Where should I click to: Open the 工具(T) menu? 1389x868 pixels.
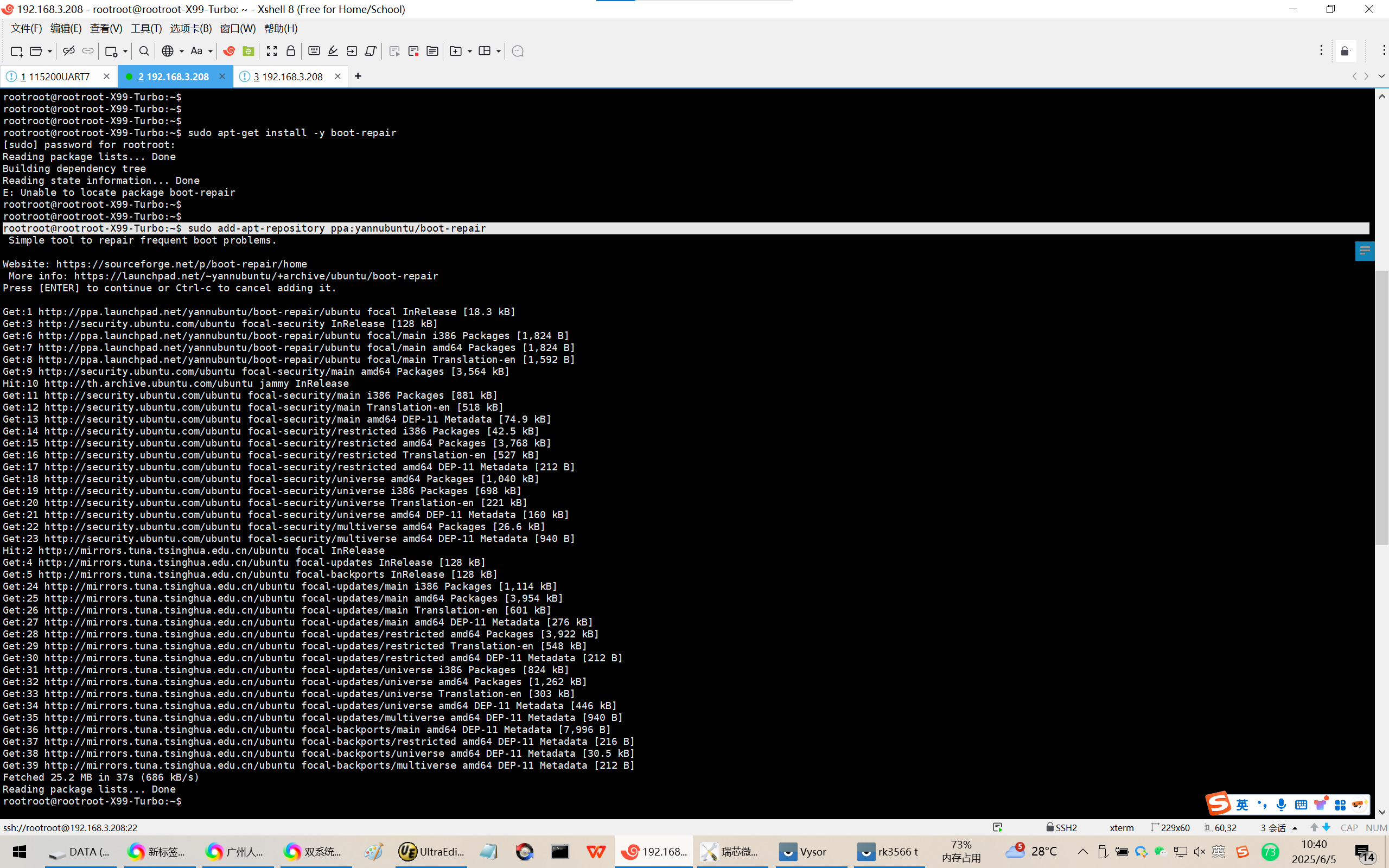pos(146,28)
